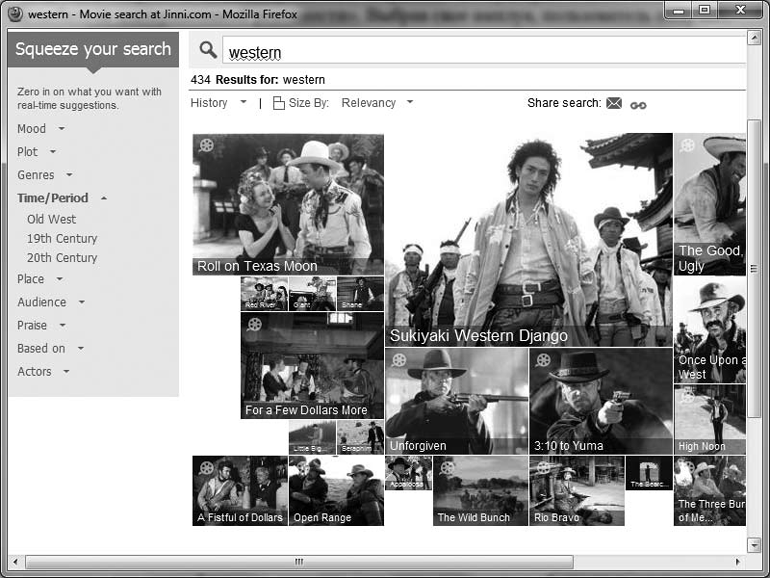Expand the Mood filter
The width and height of the screenshot is (770, 578).
40,129
